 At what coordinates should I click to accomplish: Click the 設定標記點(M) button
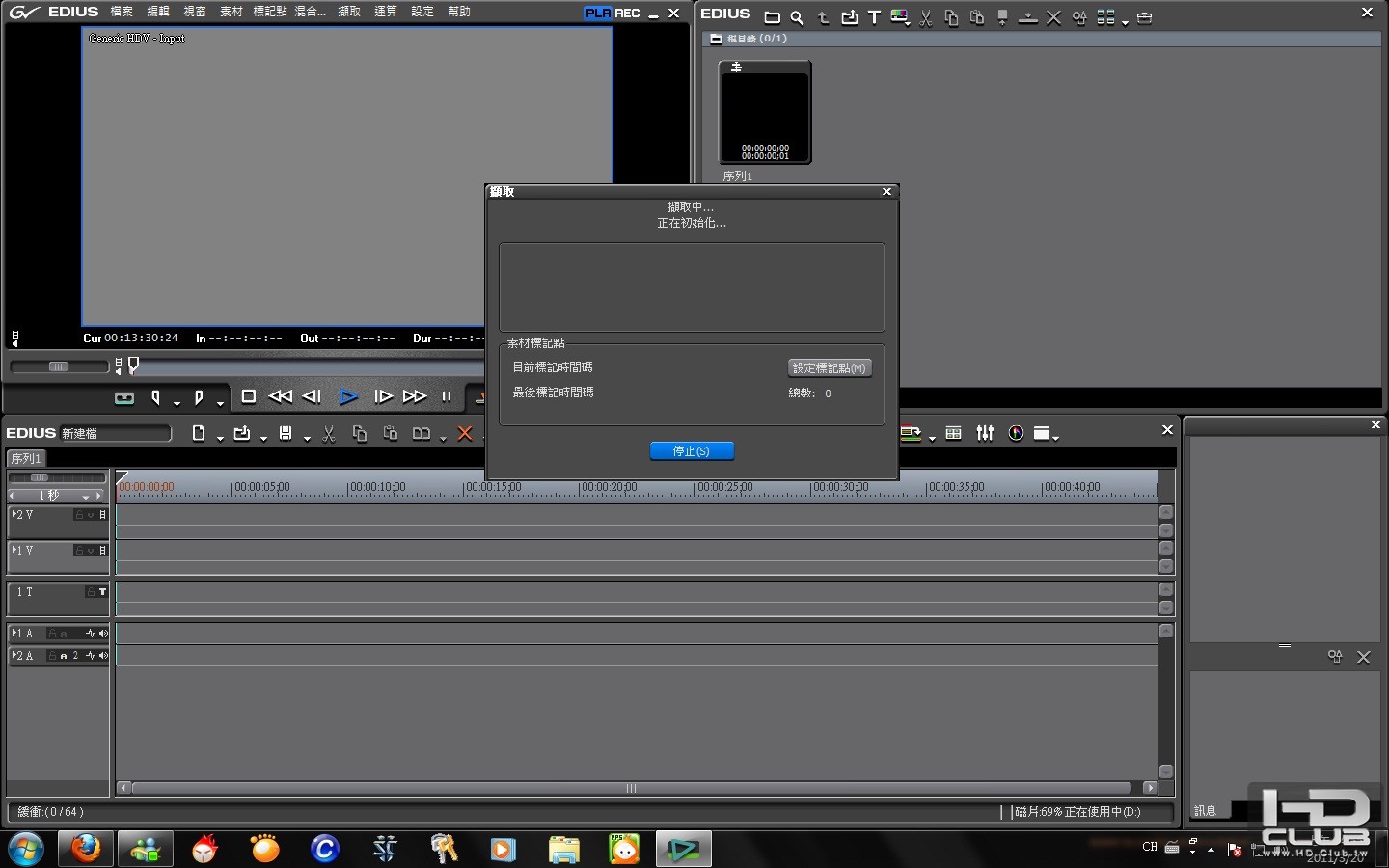pyautogui.click(x=830, y=368)
